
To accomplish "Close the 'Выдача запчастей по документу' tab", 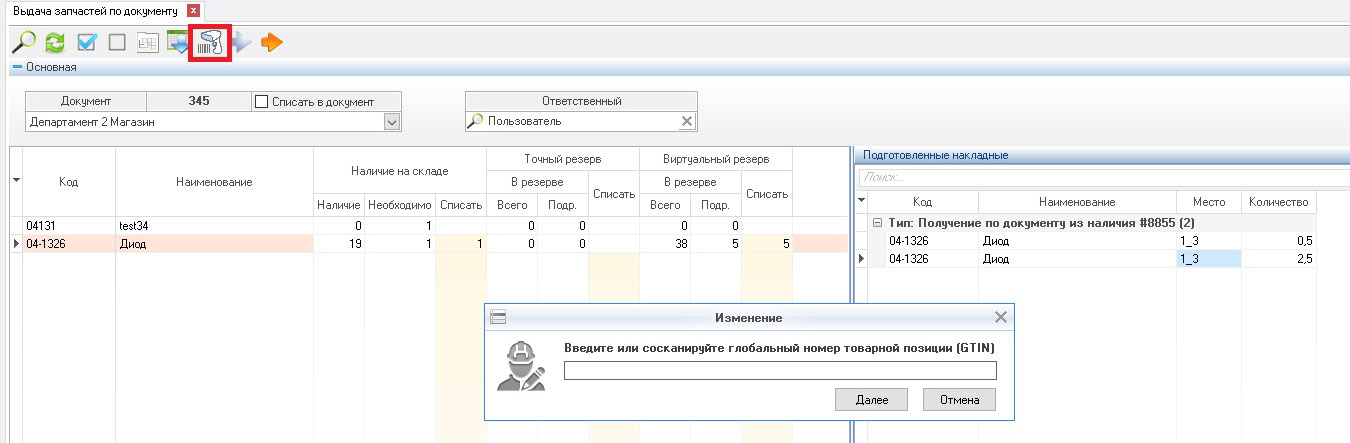I will click(194, 11).
